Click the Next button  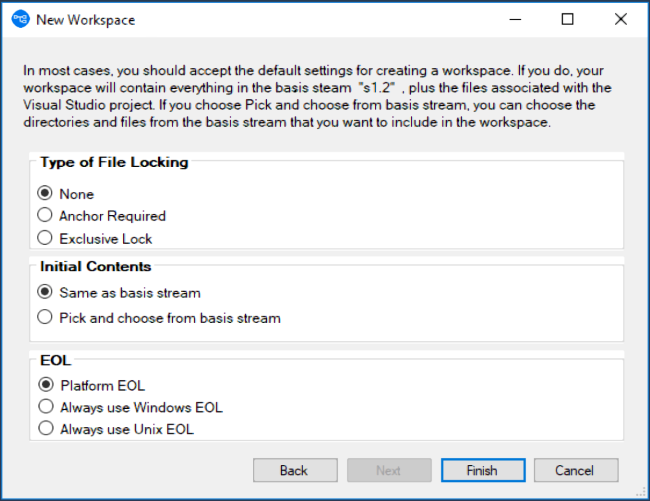click(x=389, y=470)
